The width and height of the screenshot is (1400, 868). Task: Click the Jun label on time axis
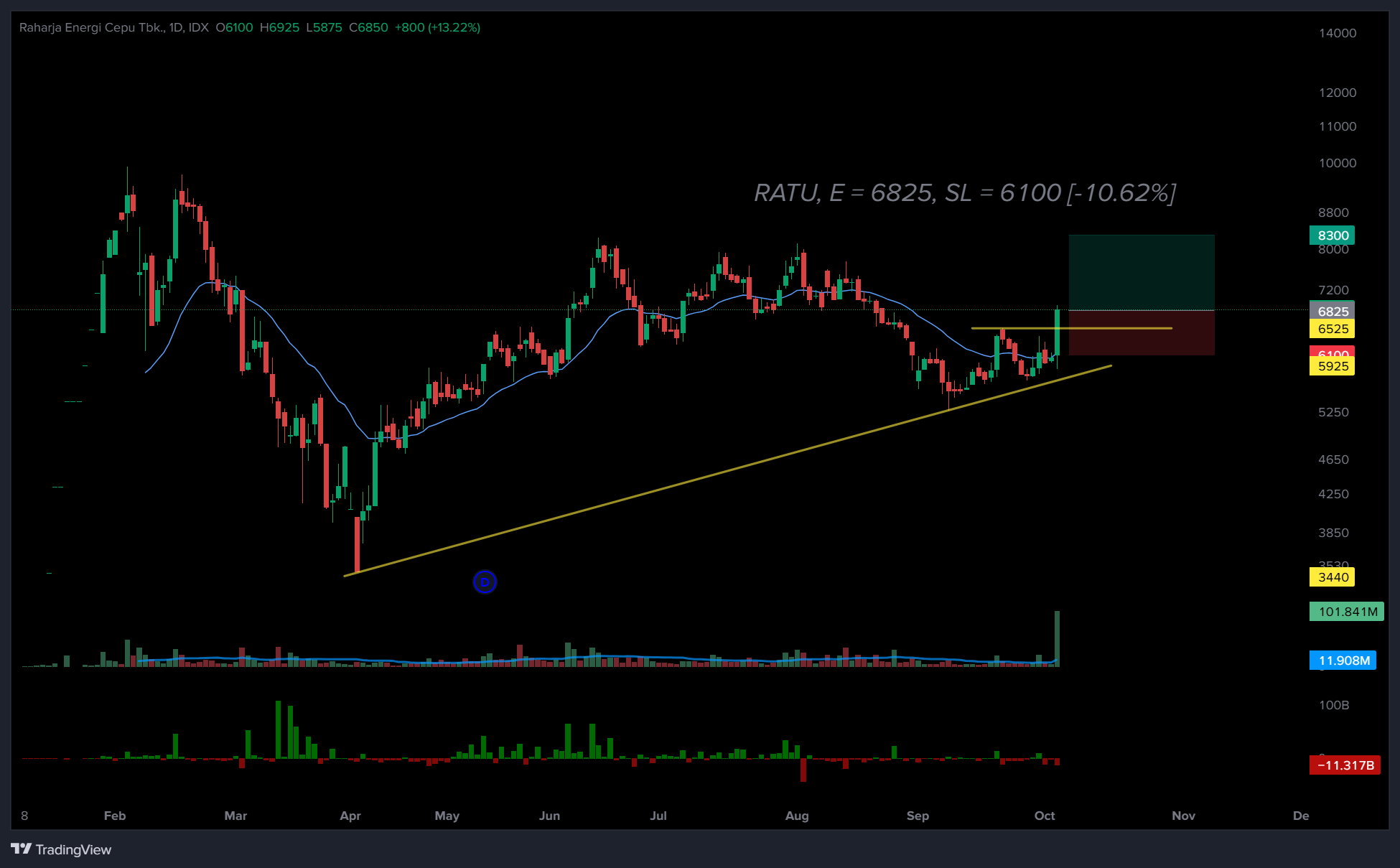point(549,816)
